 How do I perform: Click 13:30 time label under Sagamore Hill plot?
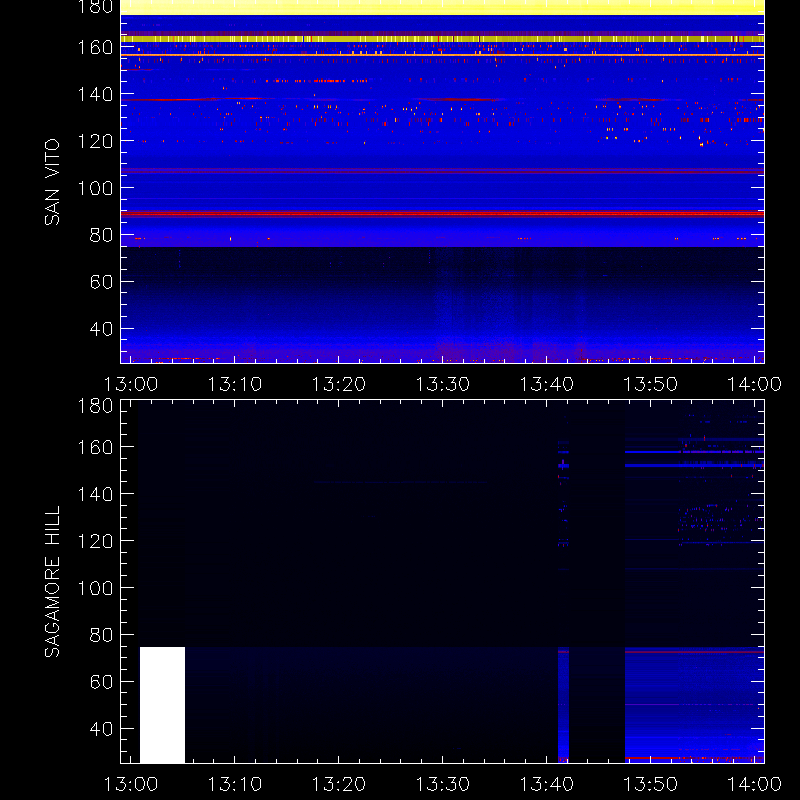coord(443,784)
